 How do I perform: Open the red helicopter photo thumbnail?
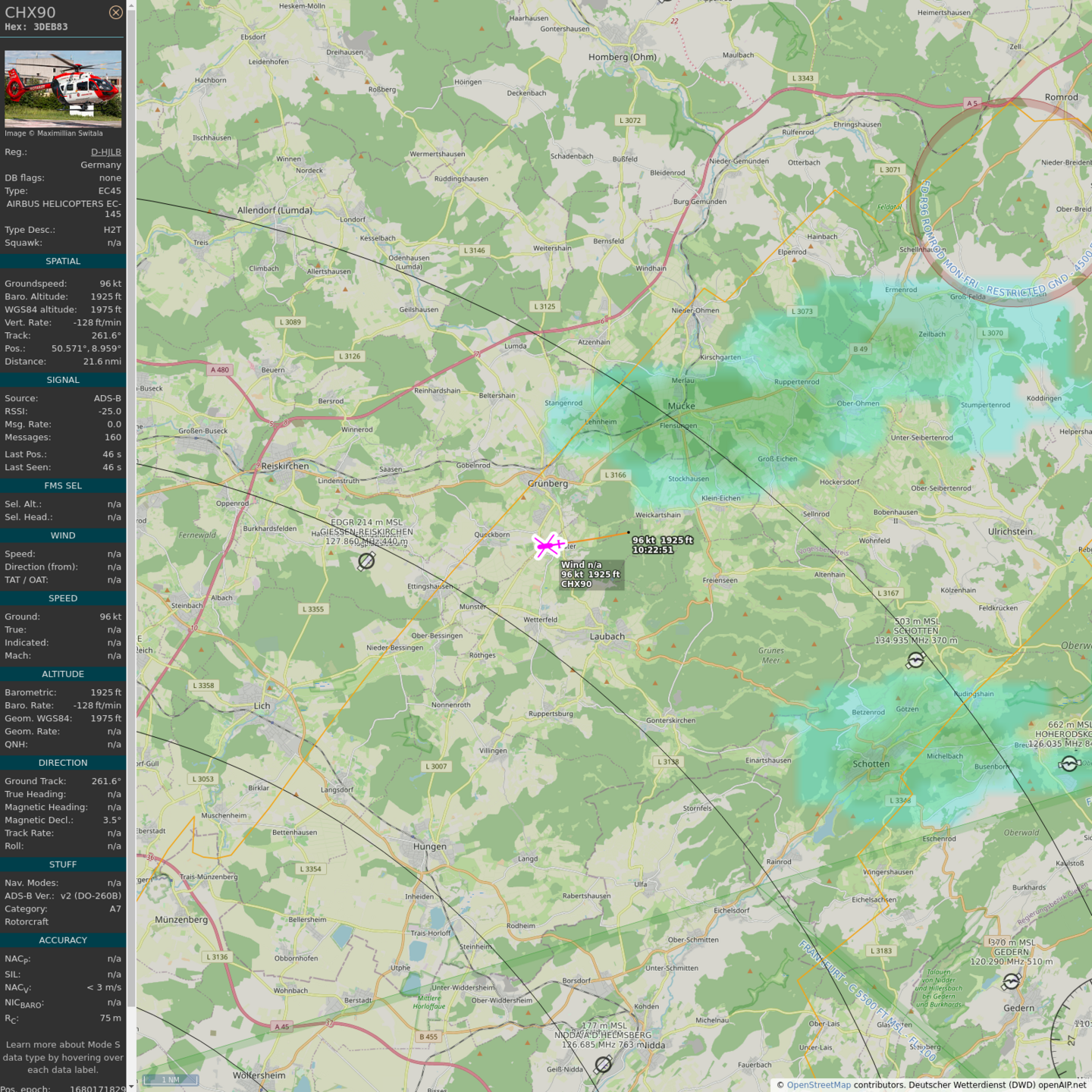click(x=63, y=89)
